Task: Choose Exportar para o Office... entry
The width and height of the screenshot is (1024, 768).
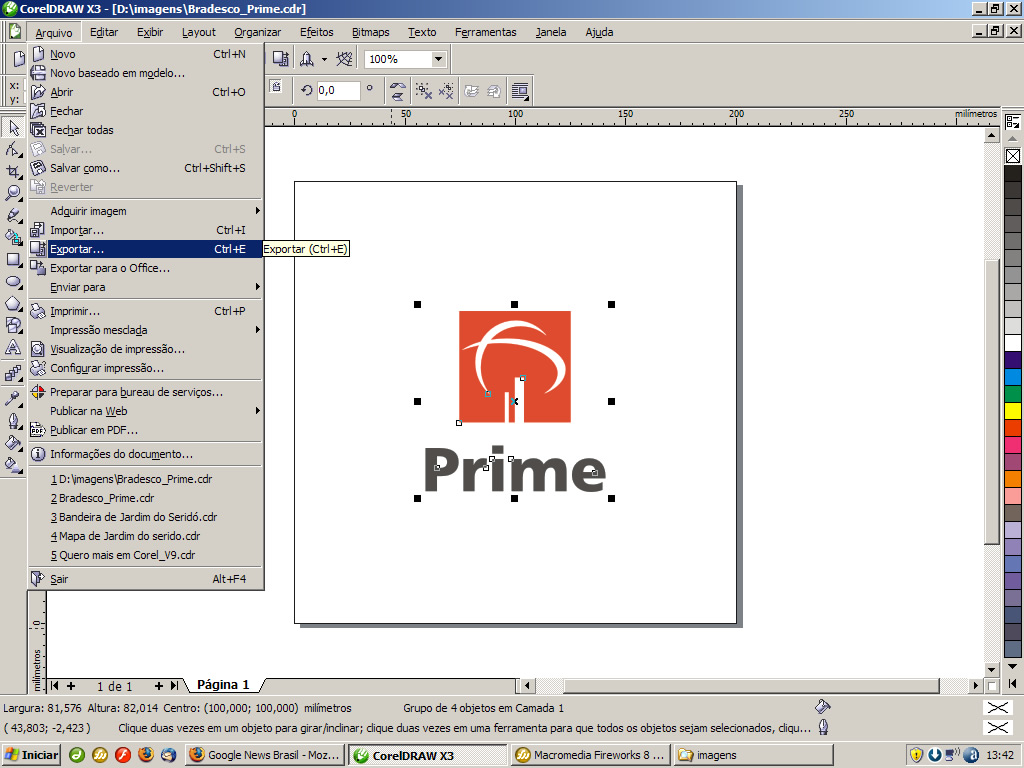Action: coord(145,268)
